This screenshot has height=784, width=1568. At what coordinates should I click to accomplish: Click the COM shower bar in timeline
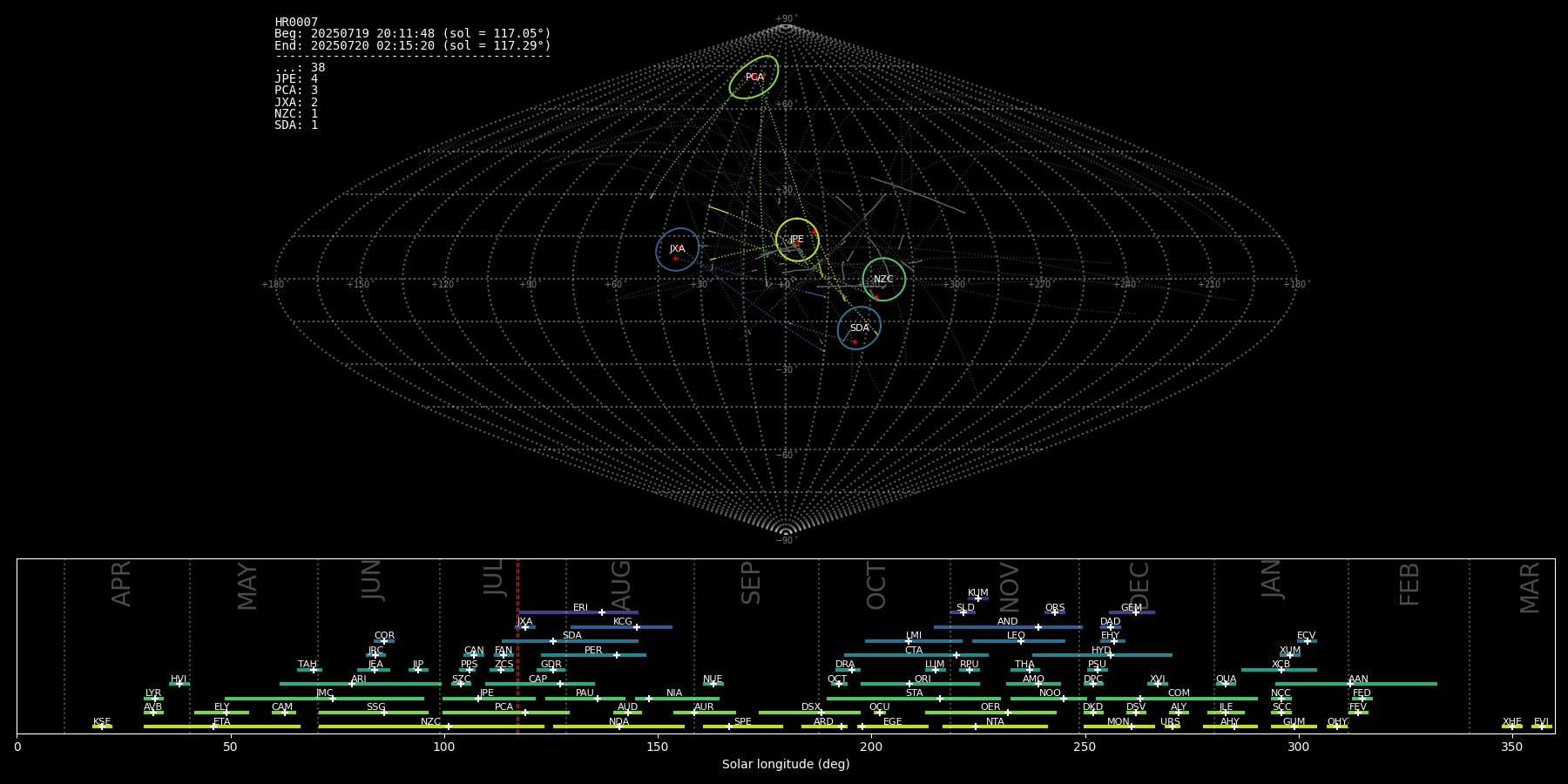[x=1178, y=698]
